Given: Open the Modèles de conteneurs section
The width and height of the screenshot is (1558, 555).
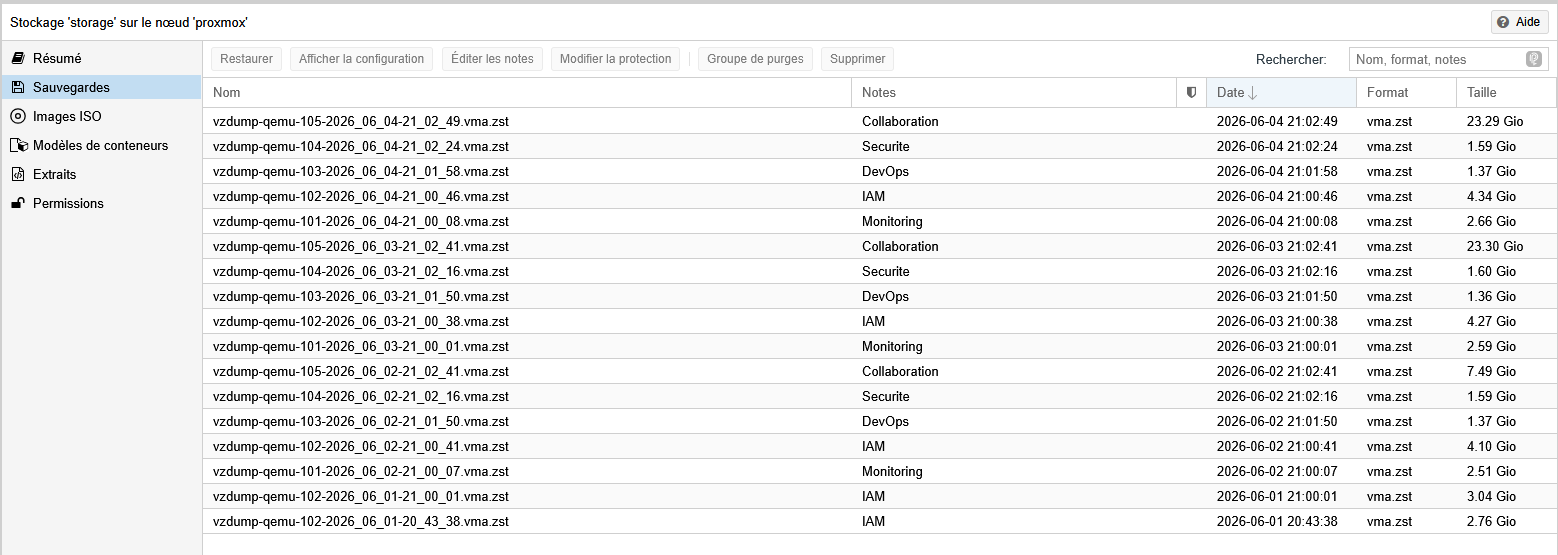Looking at the screenshot, I should click(100, 146).
